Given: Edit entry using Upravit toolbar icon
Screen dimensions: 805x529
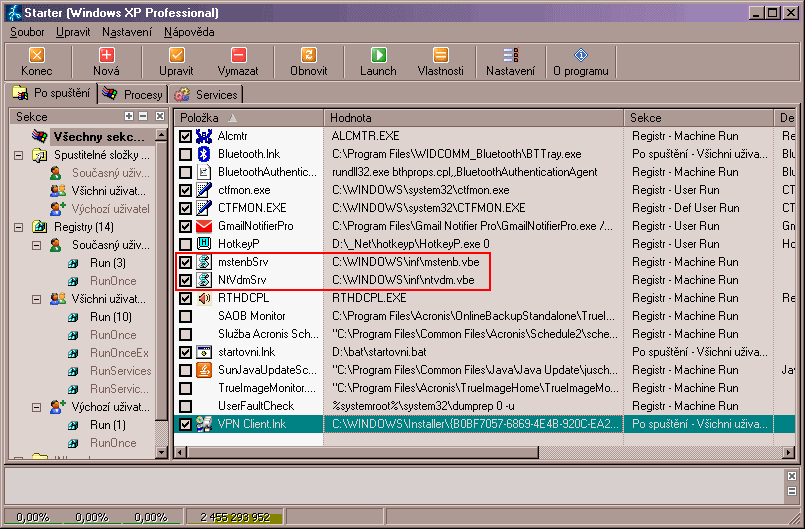Looking at the screenshot, I should click(x=176, y=55).
